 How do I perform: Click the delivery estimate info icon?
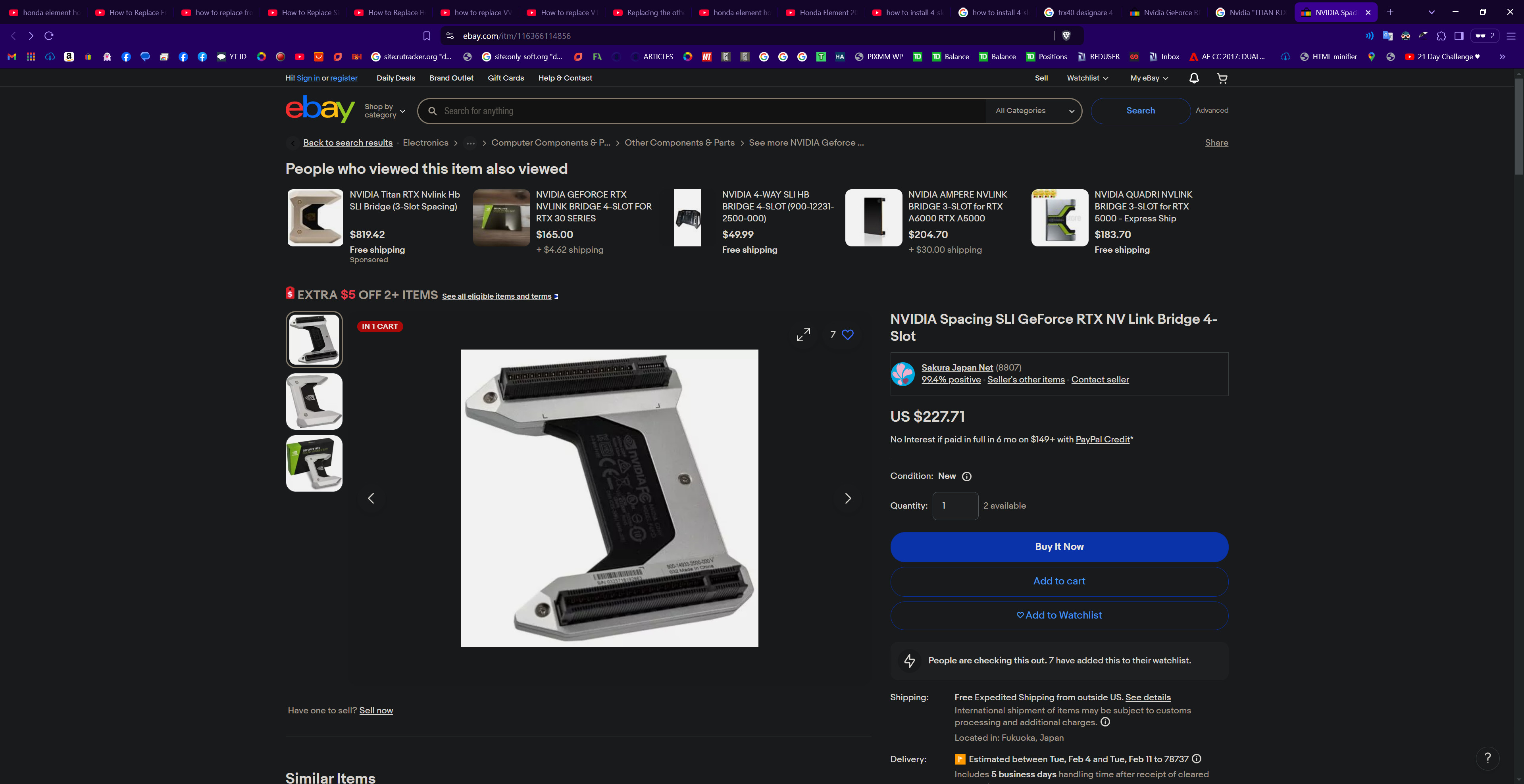[x=1196, y=759]
